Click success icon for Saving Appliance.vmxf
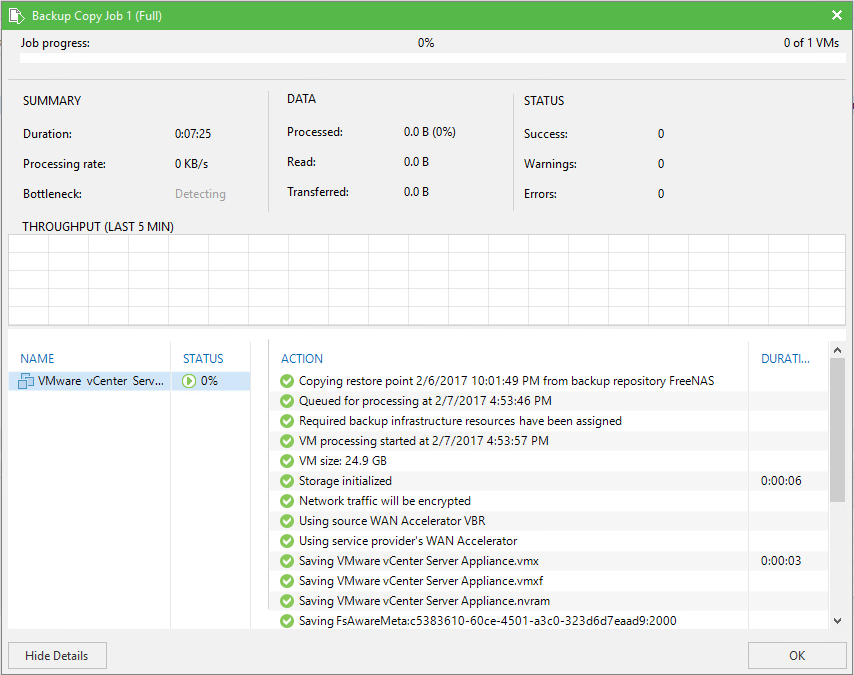Viewport: 854px width, 675px height. pyautogui.click(x=287, y=581)
